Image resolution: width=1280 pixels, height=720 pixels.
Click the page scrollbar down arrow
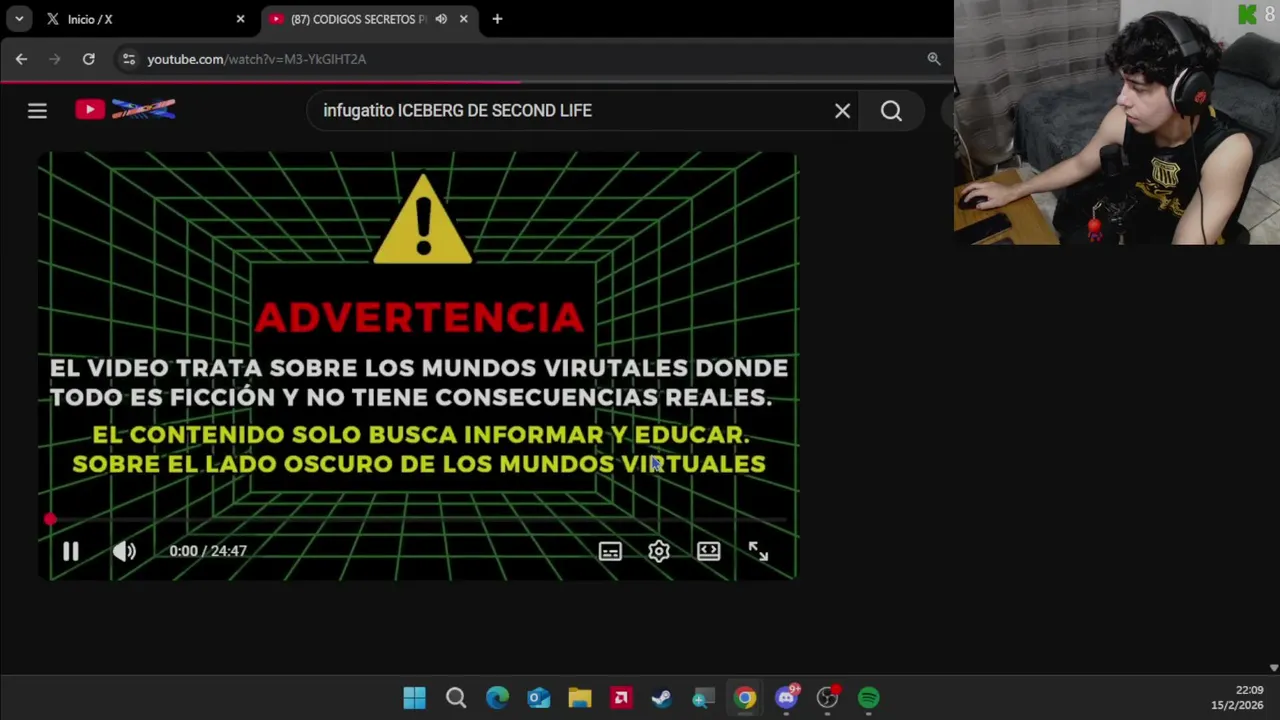point(1273,667)
